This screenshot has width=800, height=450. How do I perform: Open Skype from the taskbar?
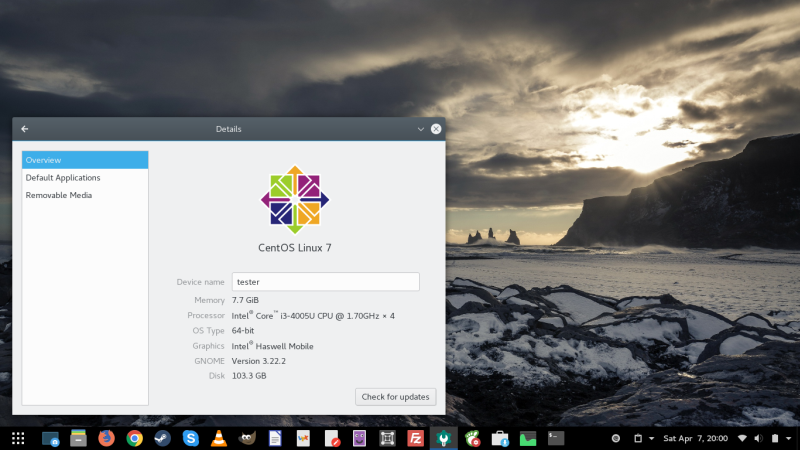coord(190,438)
